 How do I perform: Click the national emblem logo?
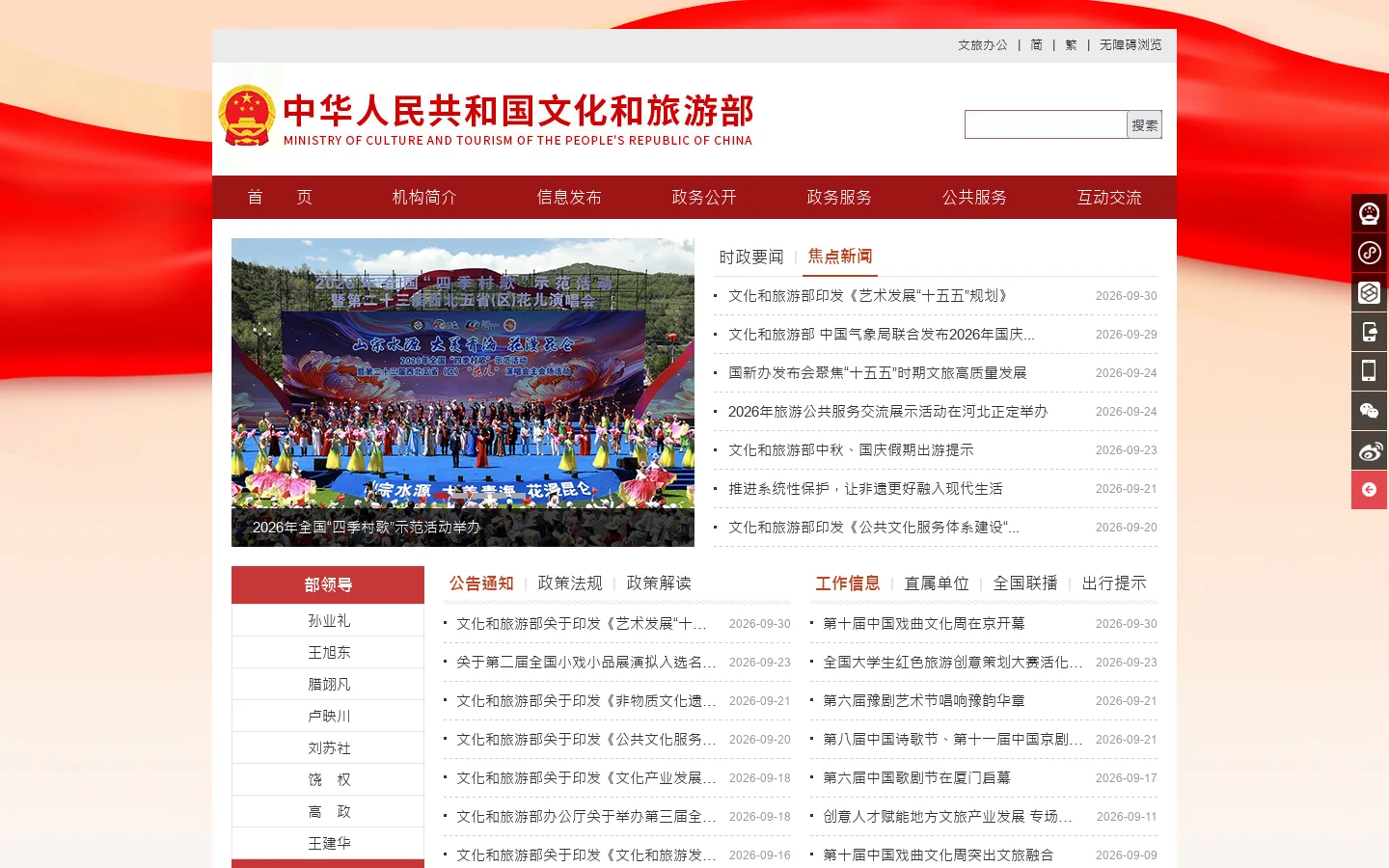pos(247,116)
